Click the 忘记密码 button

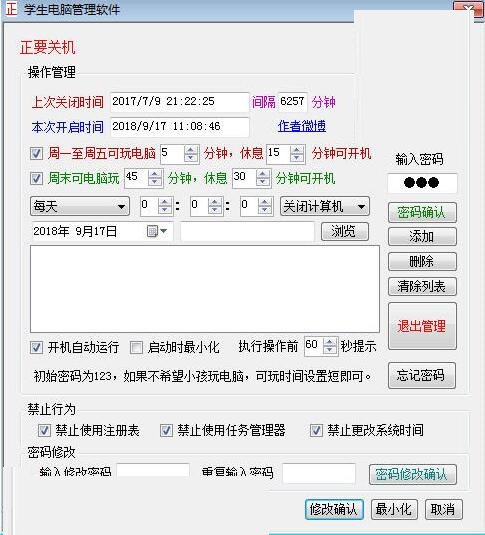(422, 375)
